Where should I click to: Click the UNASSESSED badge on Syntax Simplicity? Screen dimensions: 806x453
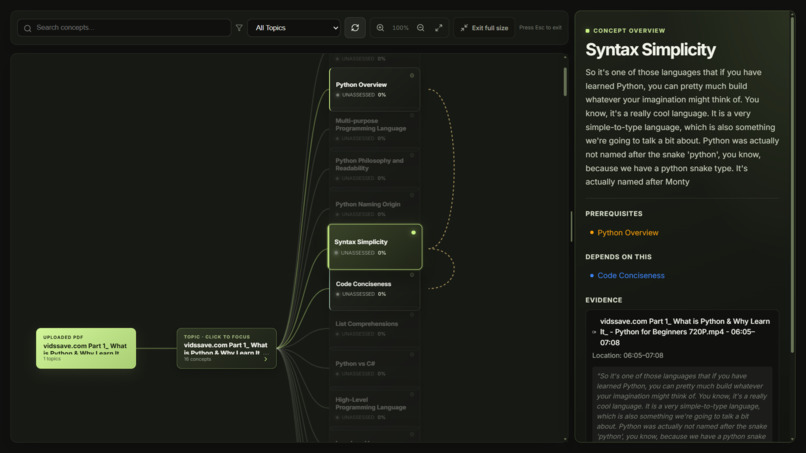357,253
